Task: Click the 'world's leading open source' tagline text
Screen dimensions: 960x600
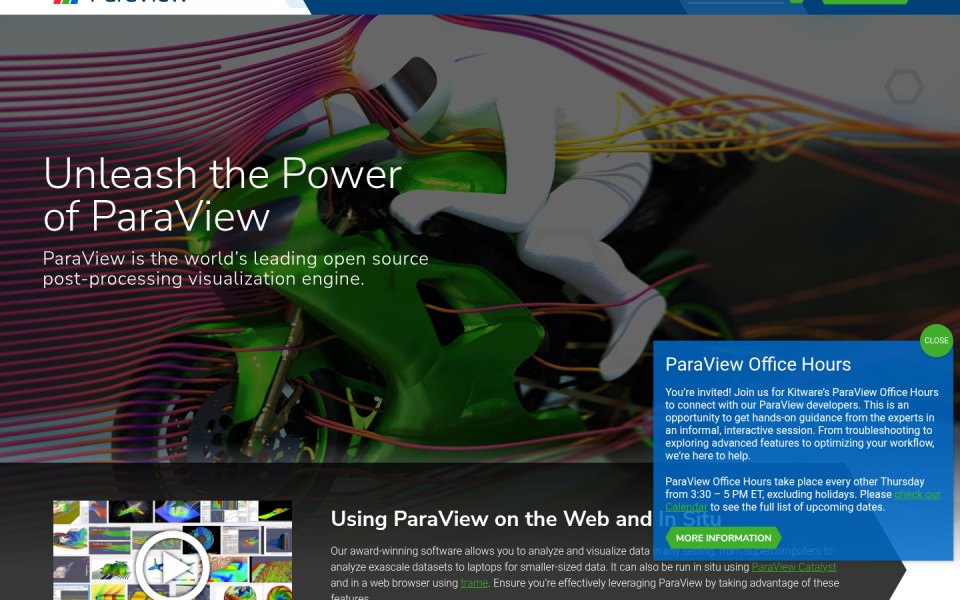Action: click(x=235, y=268)
